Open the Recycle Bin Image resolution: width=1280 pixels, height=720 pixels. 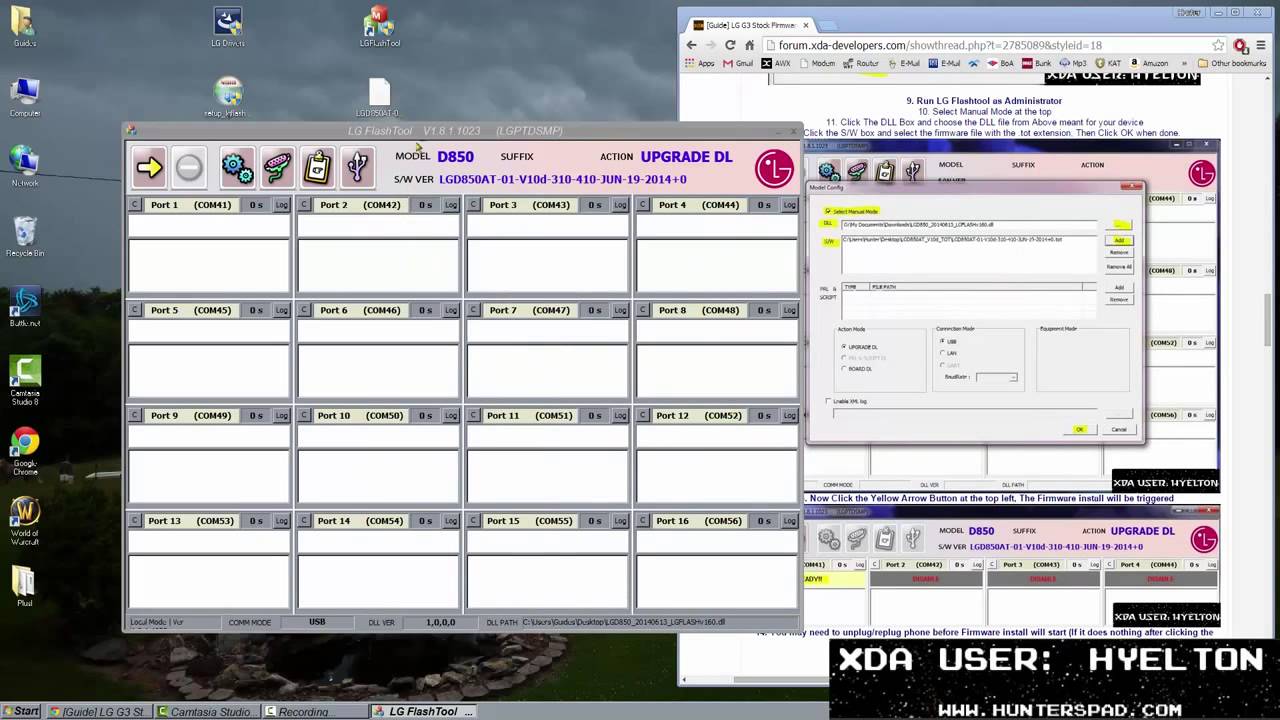[24, 238]
